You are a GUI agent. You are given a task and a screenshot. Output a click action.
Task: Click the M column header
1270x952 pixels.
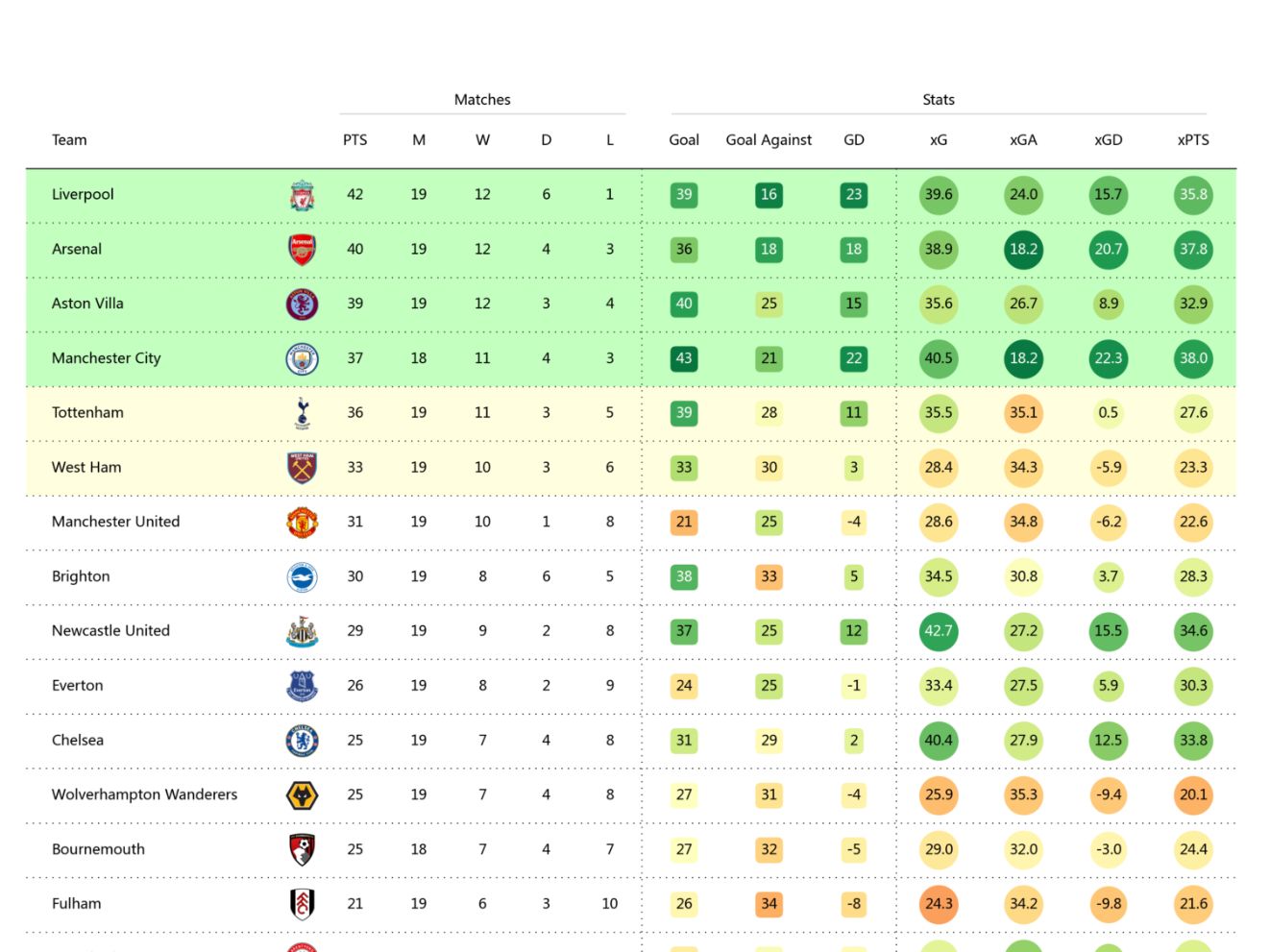point(419,140)
